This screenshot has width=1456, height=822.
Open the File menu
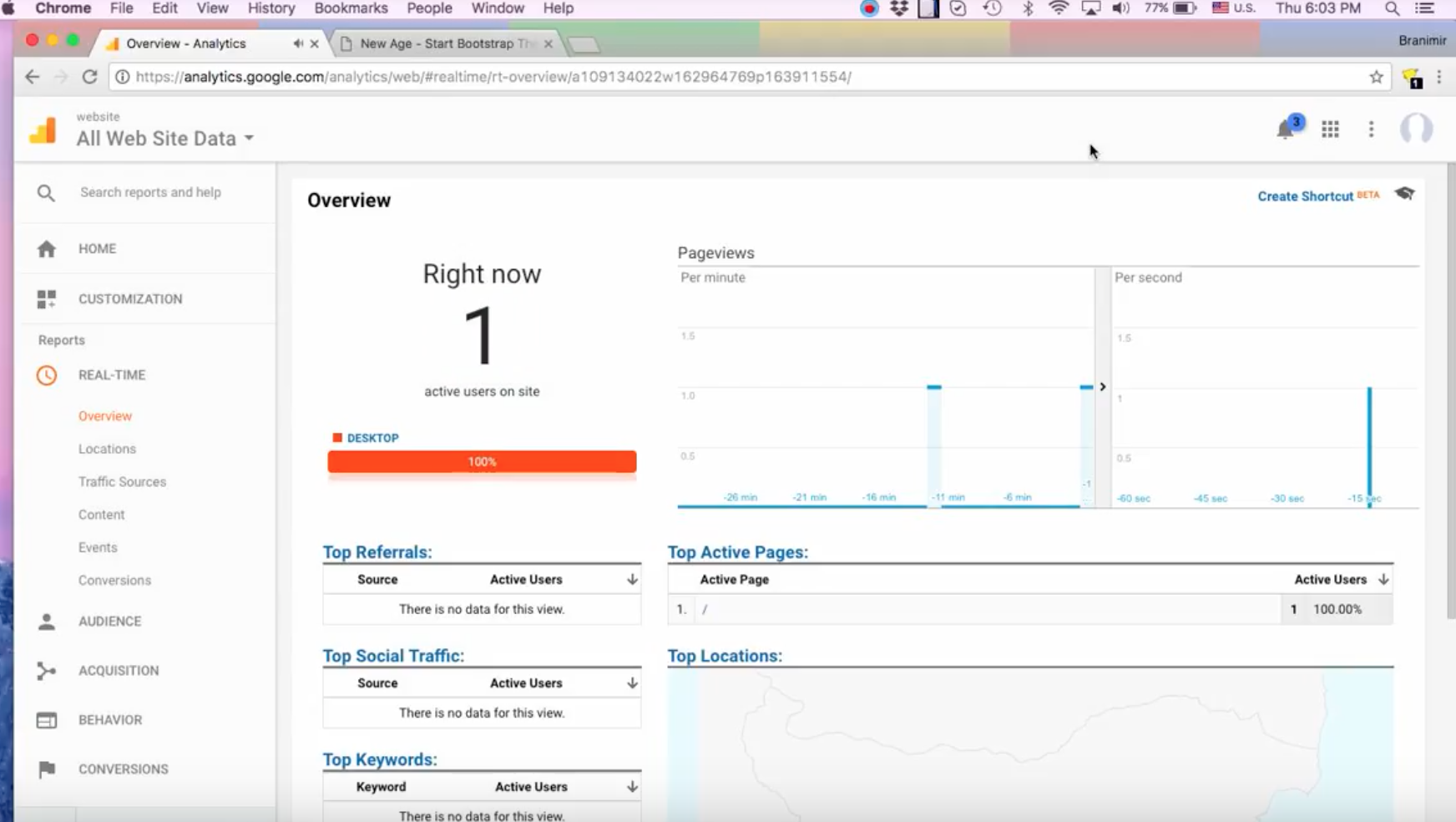pos(121,8)
